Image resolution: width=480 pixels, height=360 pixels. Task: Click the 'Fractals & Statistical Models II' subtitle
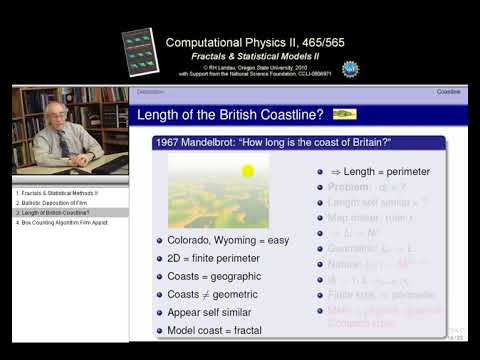[255, 56]
